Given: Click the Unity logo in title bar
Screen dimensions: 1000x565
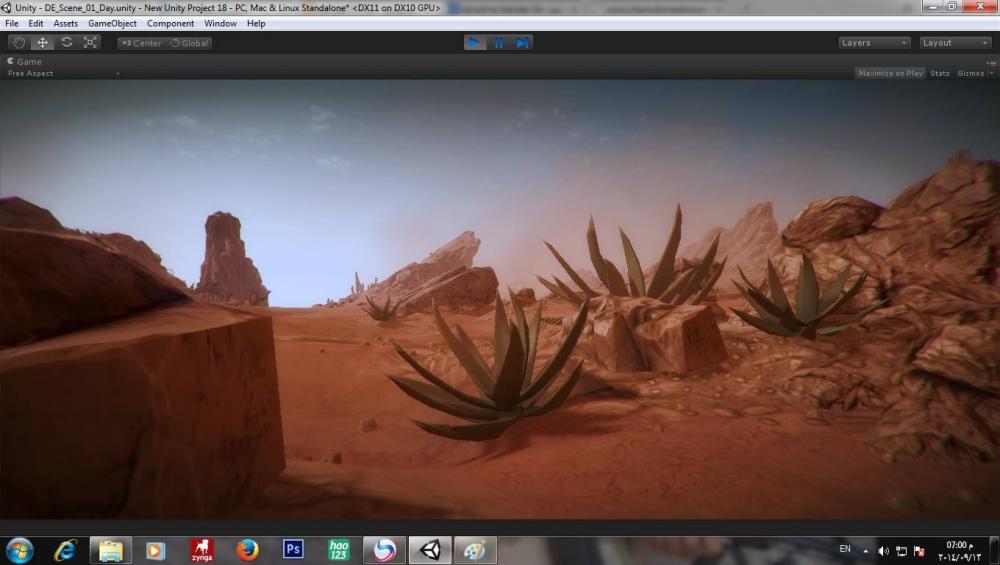Looking at the screenshot, I should pos(6,8).
